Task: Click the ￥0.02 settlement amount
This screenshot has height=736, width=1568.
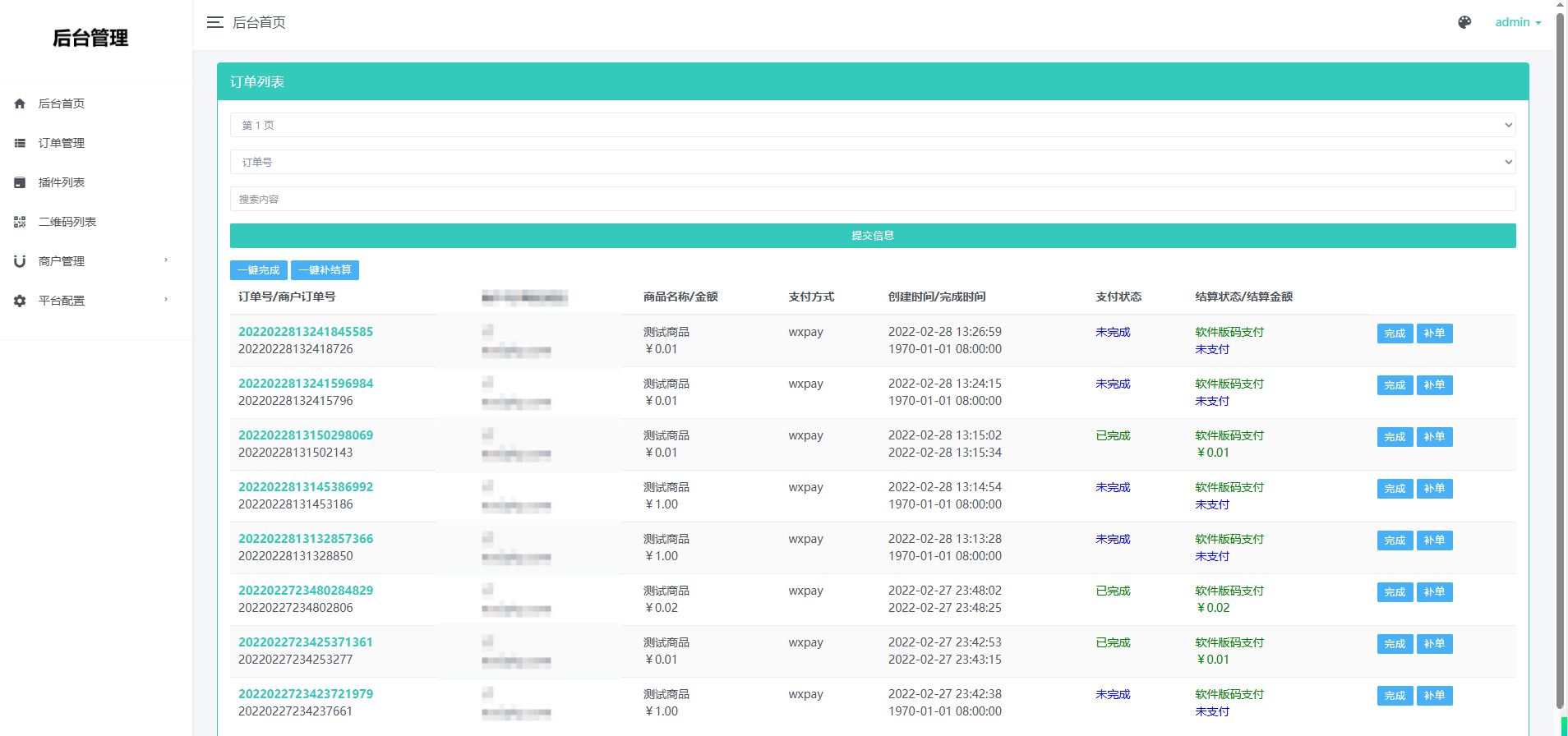Action: pos(1213,608)
